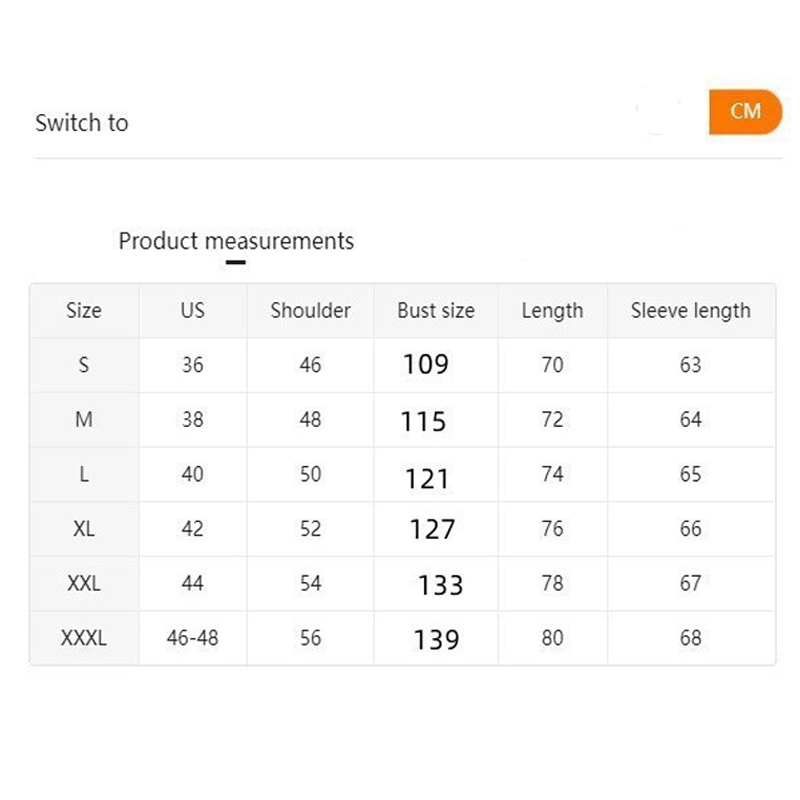
Task: Select the XXXL size row label
Action: coord(84,638)
